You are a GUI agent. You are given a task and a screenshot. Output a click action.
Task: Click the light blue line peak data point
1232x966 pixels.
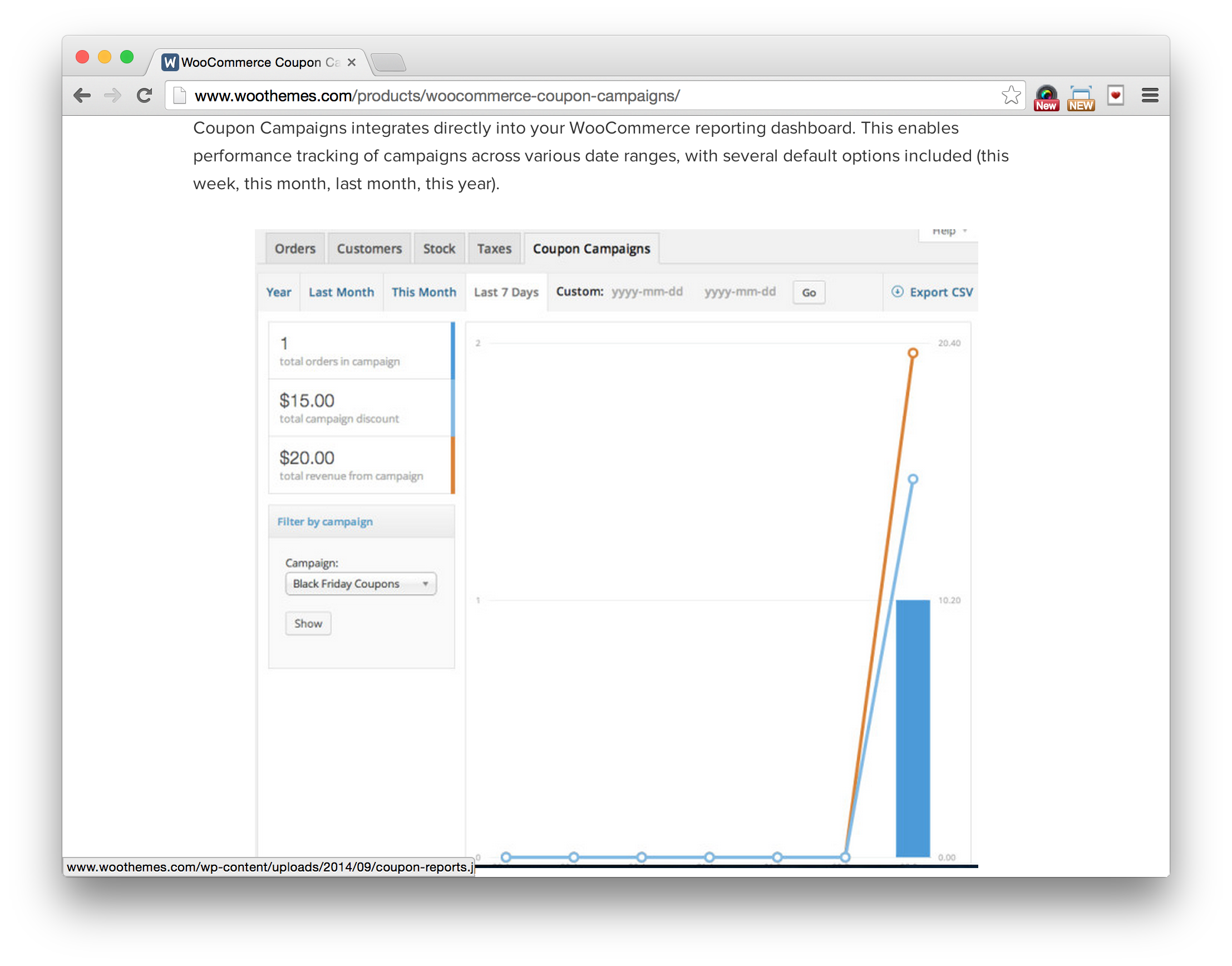[913, 479]
